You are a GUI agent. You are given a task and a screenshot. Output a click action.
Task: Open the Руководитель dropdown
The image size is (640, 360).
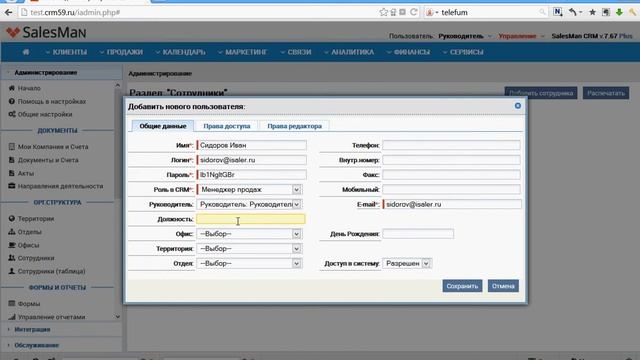pos(249,204)
